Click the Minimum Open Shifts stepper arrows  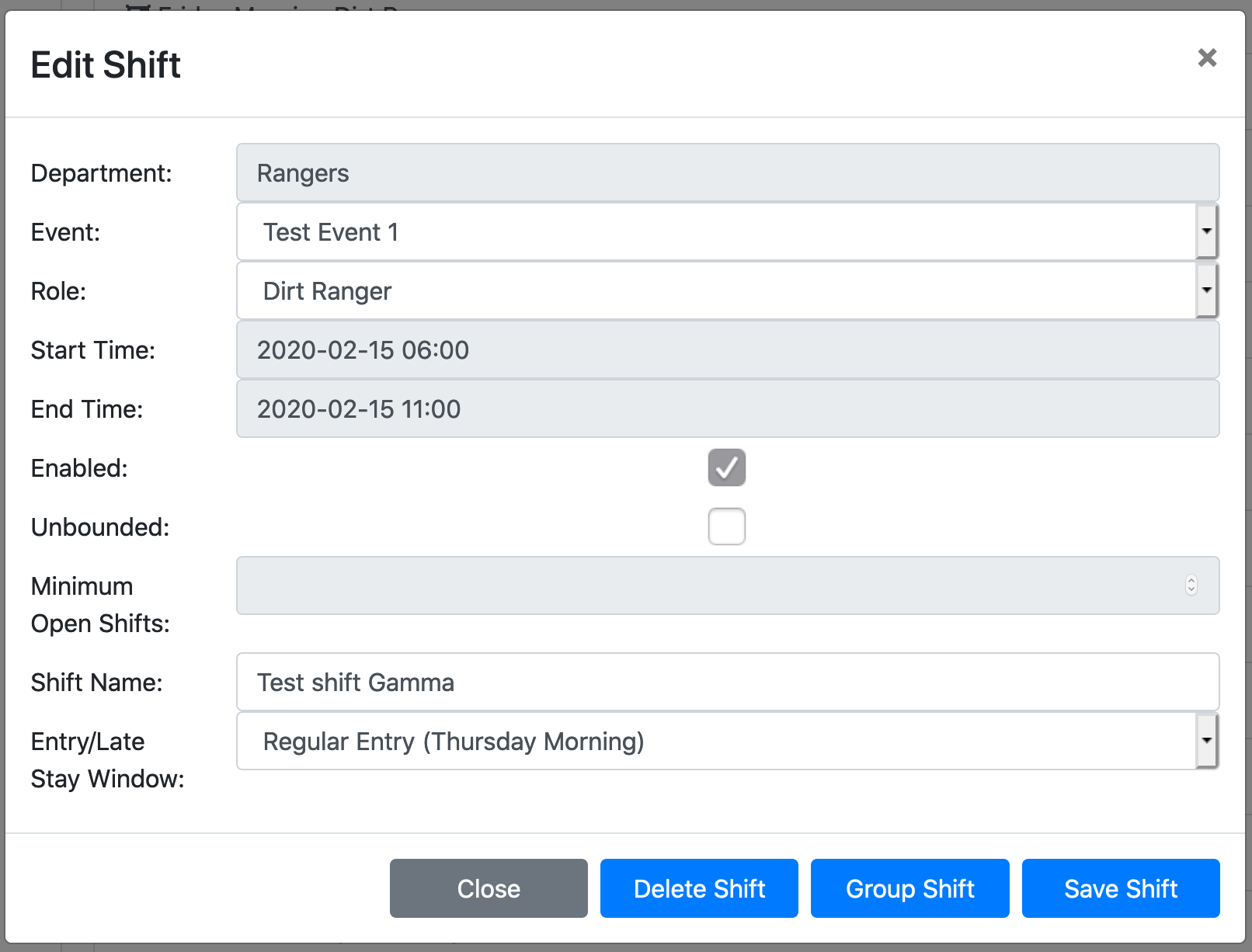pos(1191,585)
